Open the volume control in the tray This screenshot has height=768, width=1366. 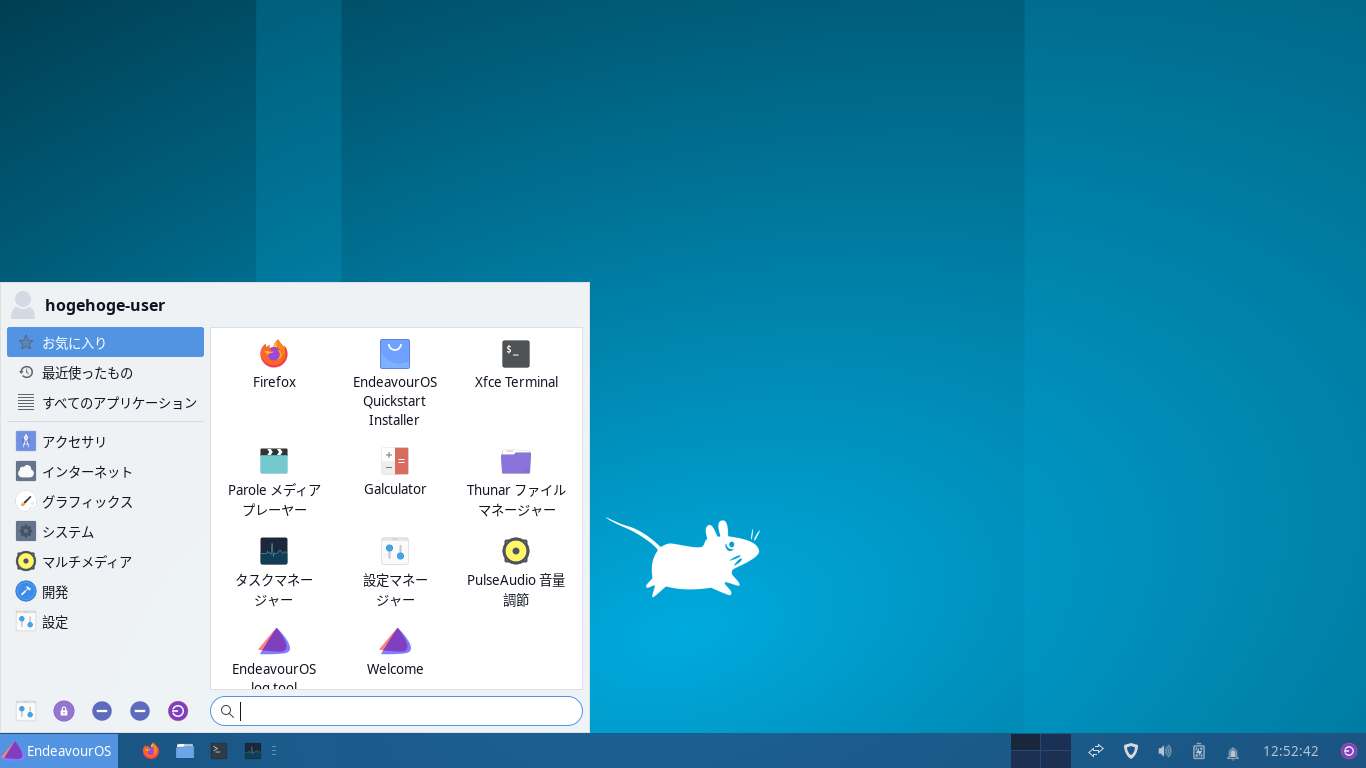(x=1165, y=751)
